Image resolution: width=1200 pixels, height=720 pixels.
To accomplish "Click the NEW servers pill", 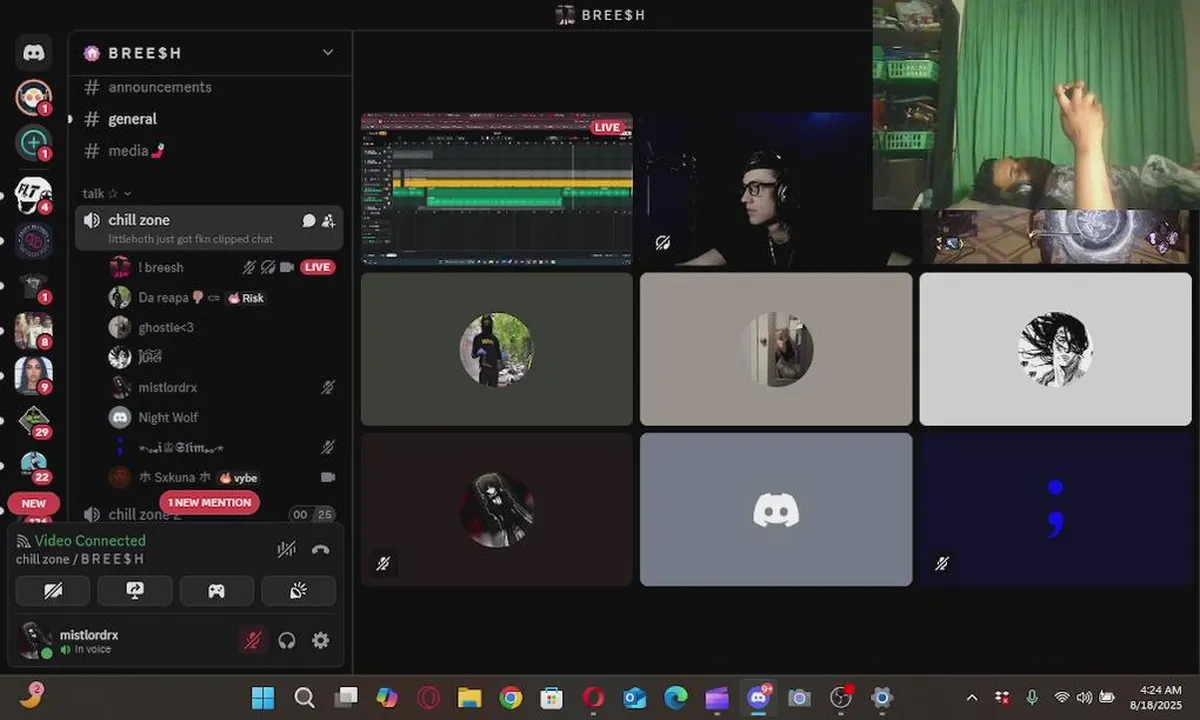I will coord(34,503).
